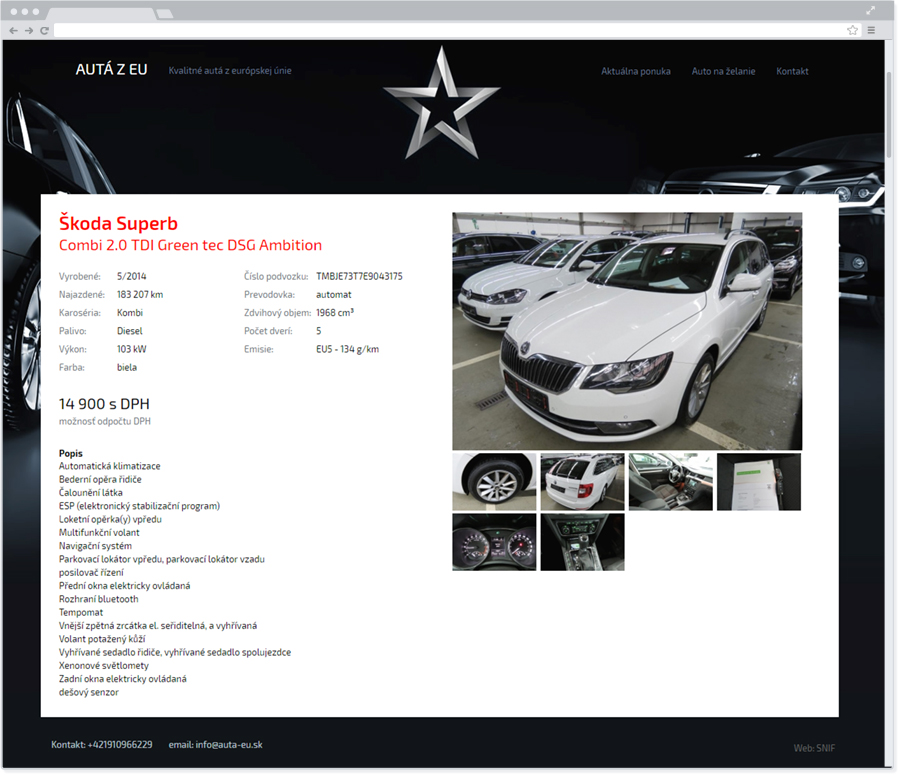This screenshot has height=780, width=900.
Task: Click the info@auta-eu.sk email address
Action: pos(229,745)
